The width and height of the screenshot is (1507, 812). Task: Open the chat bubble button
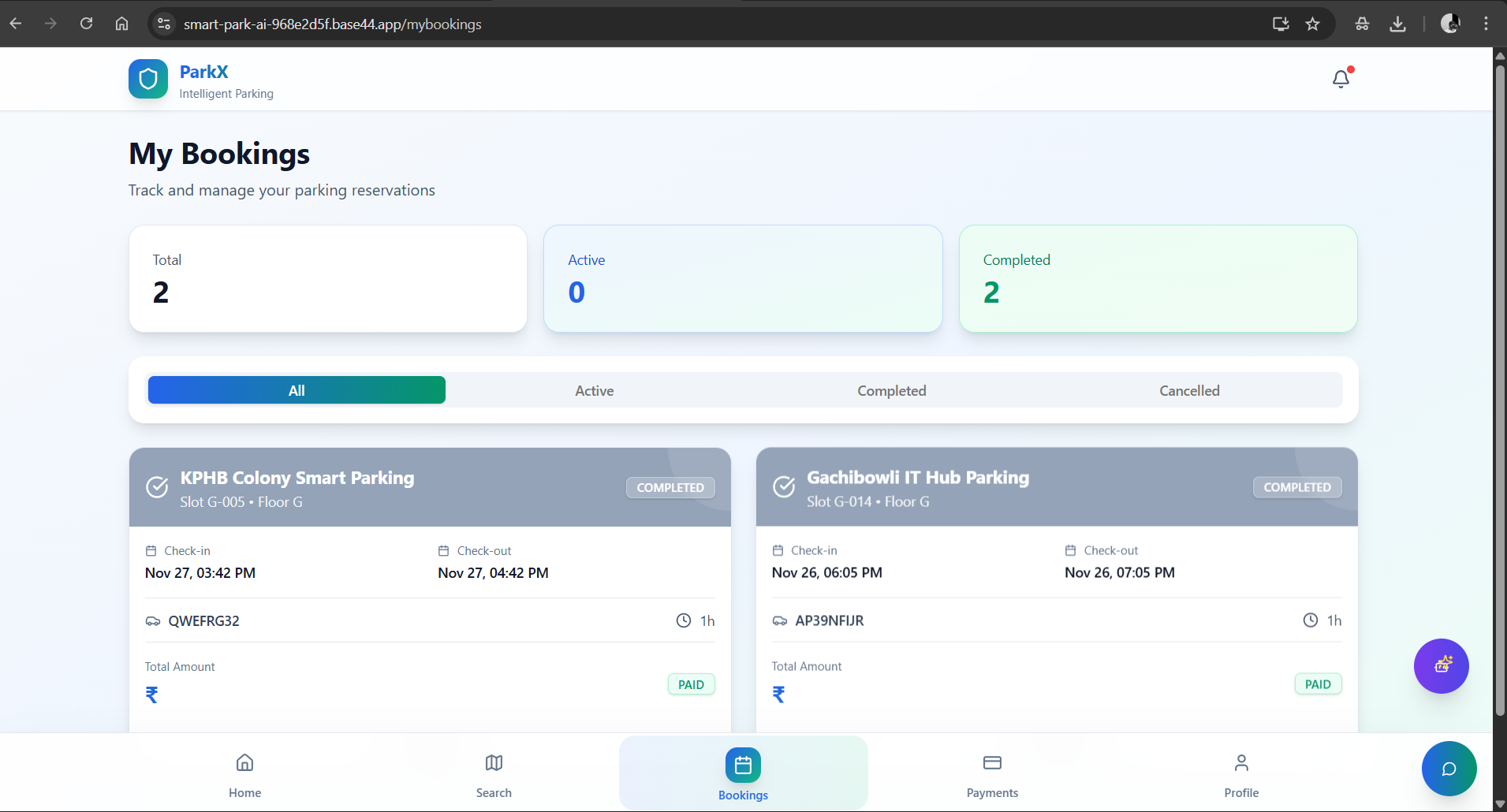1449,769
